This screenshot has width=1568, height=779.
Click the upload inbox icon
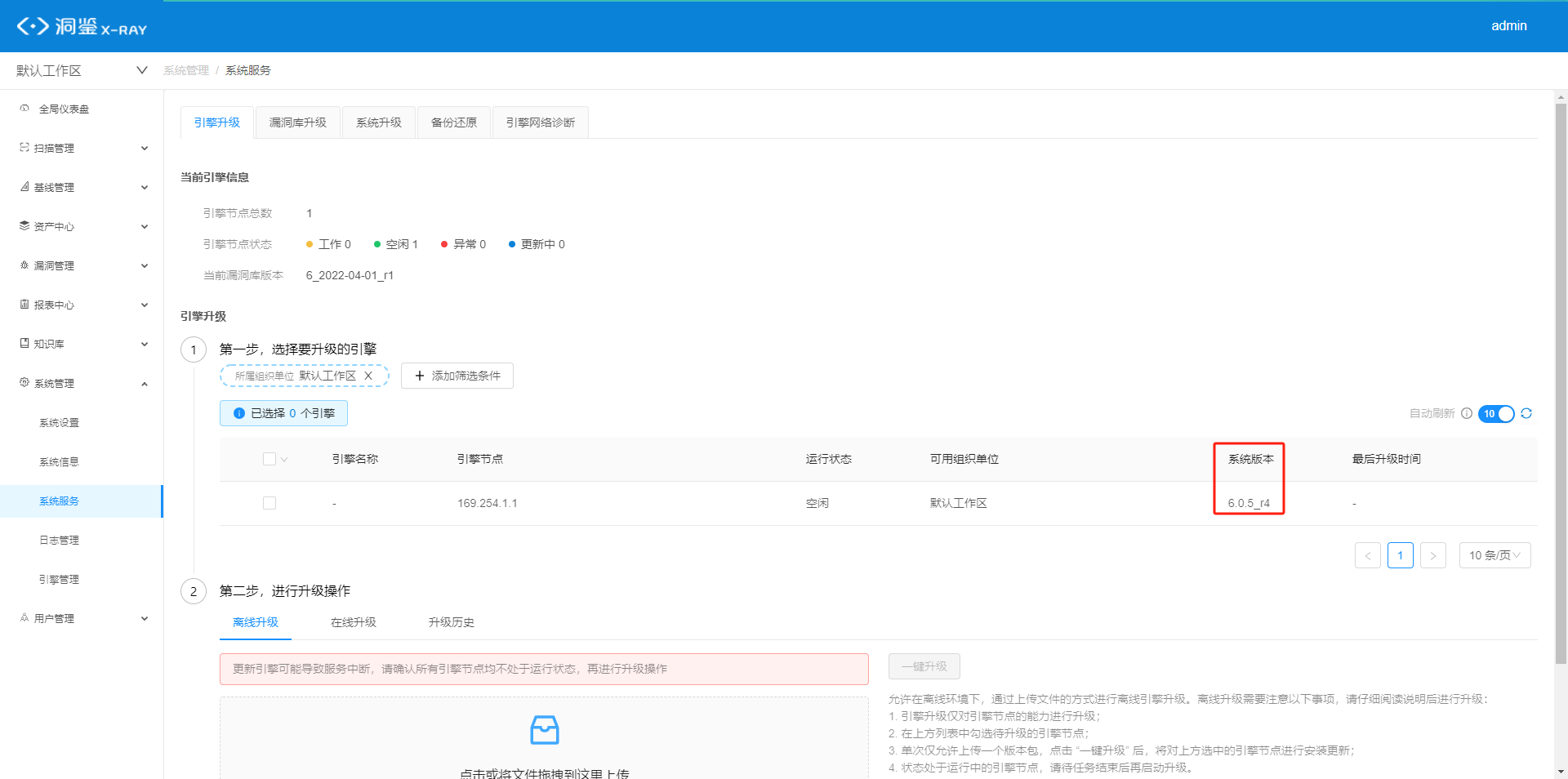click(544, 729)
